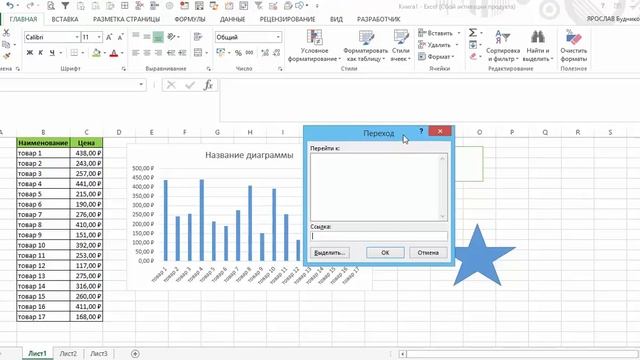Image resolution: width=640 pixels, height=360 pixels.
Task: Click the Выделить... button in dialog
Action: (329, 253)
